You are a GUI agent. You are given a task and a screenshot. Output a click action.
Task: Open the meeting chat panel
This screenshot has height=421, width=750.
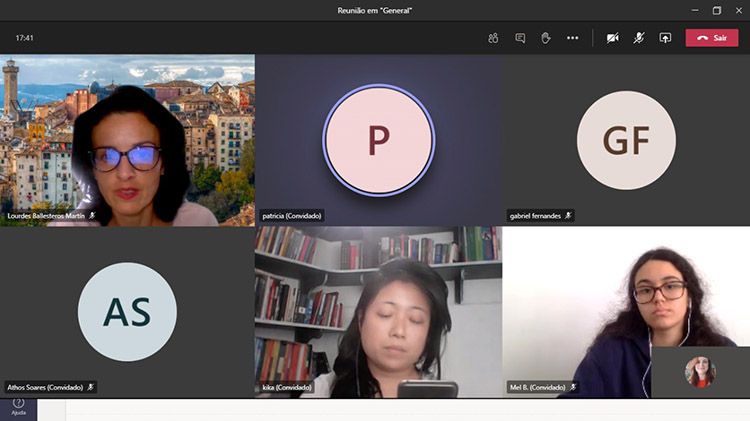pyautogui.click(x=520, y=38)
